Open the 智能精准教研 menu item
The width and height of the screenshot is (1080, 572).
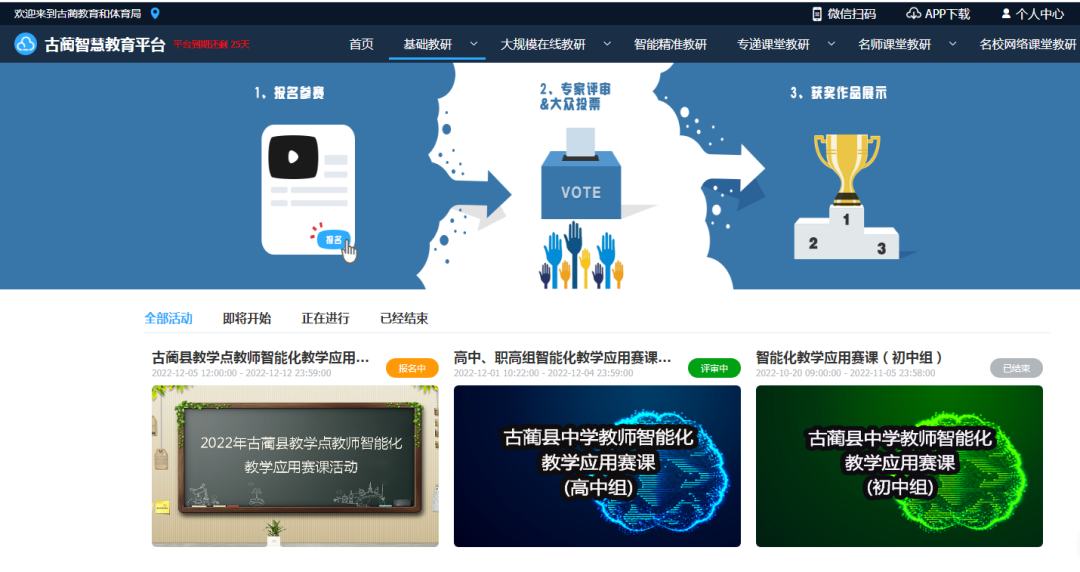670,44
